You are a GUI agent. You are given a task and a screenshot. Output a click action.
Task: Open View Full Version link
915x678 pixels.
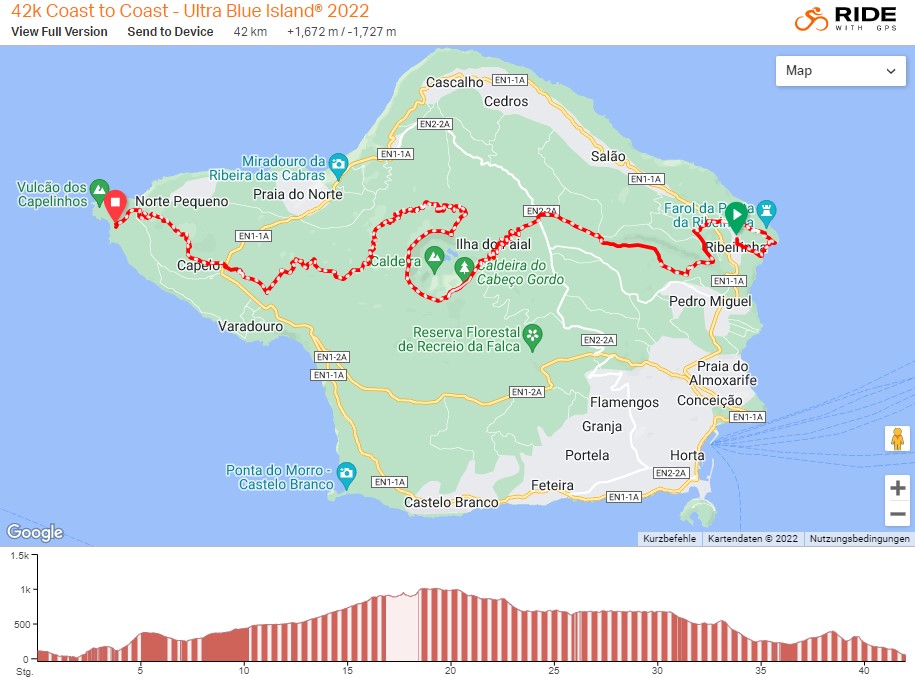[60, 32]
